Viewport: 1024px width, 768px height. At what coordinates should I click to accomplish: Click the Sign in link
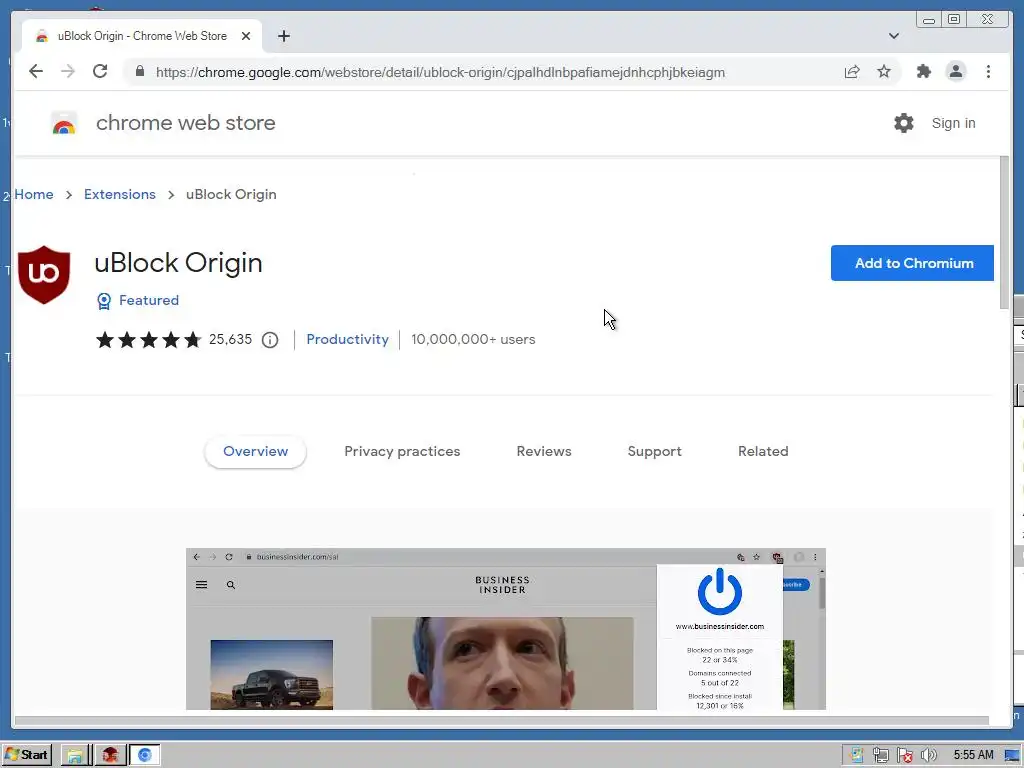(953, 123)
